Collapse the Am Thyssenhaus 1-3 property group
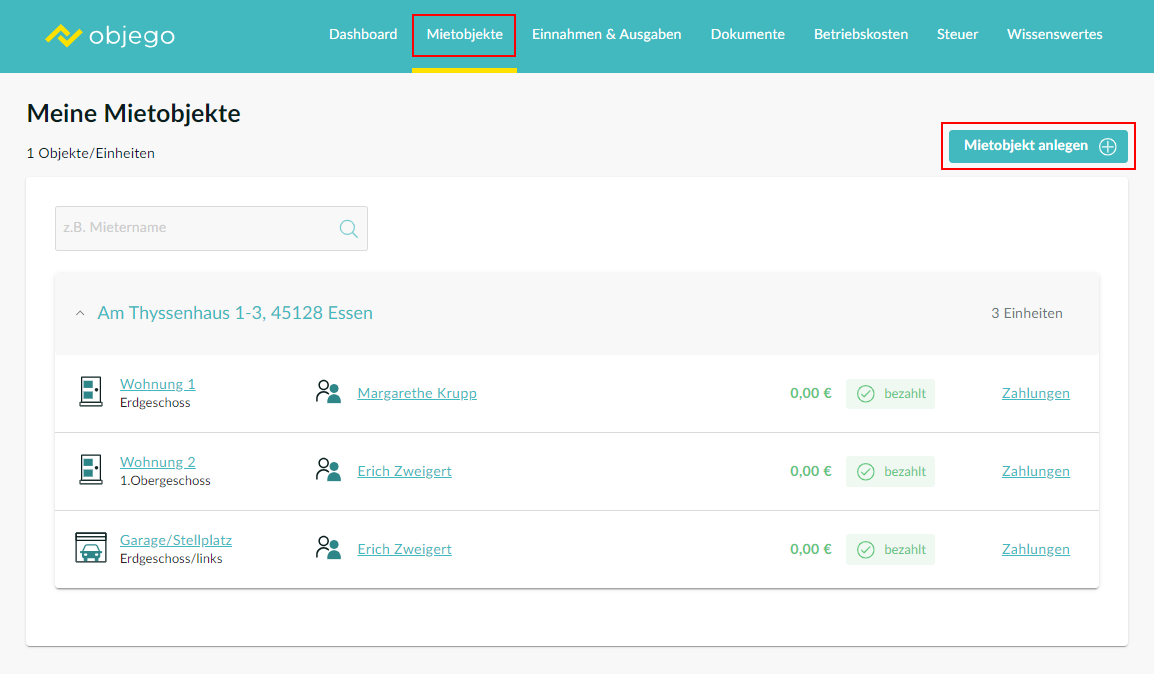Screen dimensions: 1154x674 click(x=80, y=314)
